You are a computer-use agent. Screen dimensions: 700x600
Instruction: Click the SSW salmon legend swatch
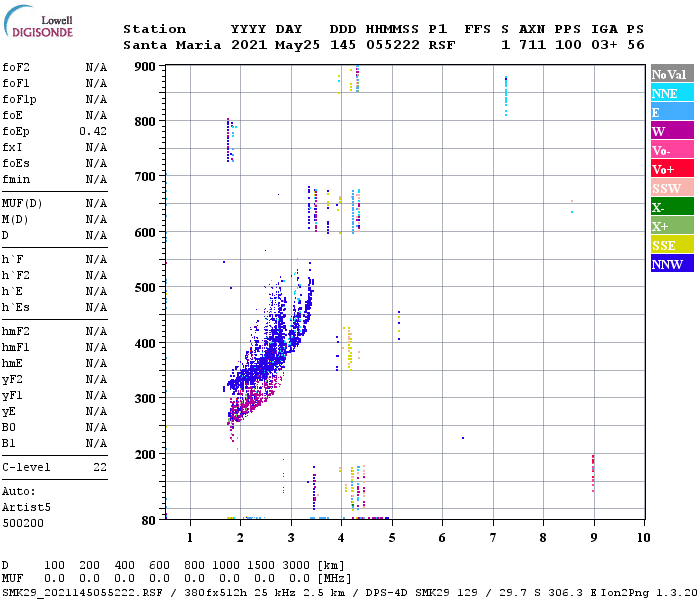pos(672,188)
